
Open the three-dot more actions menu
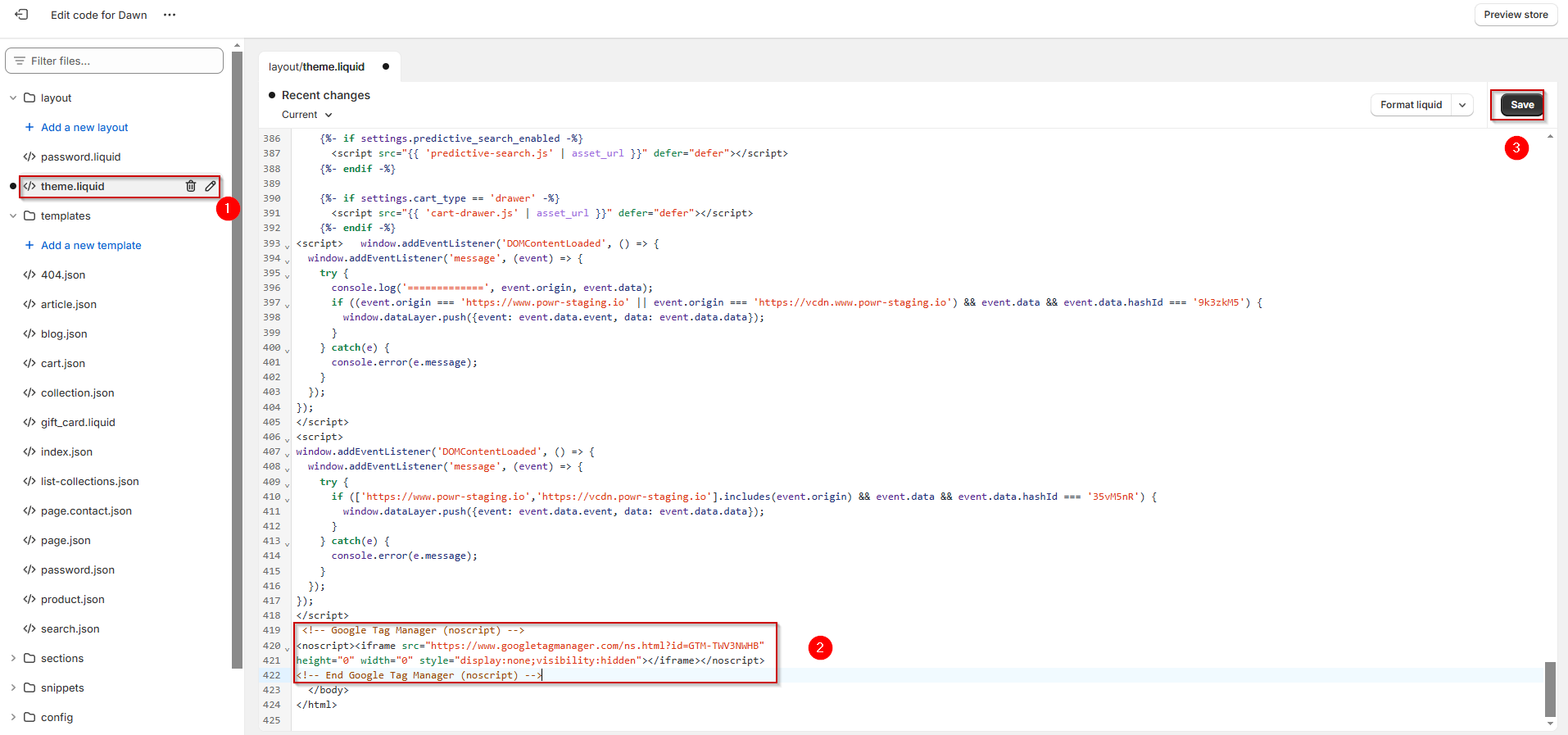pyautogui.click(x=170, y=15)
